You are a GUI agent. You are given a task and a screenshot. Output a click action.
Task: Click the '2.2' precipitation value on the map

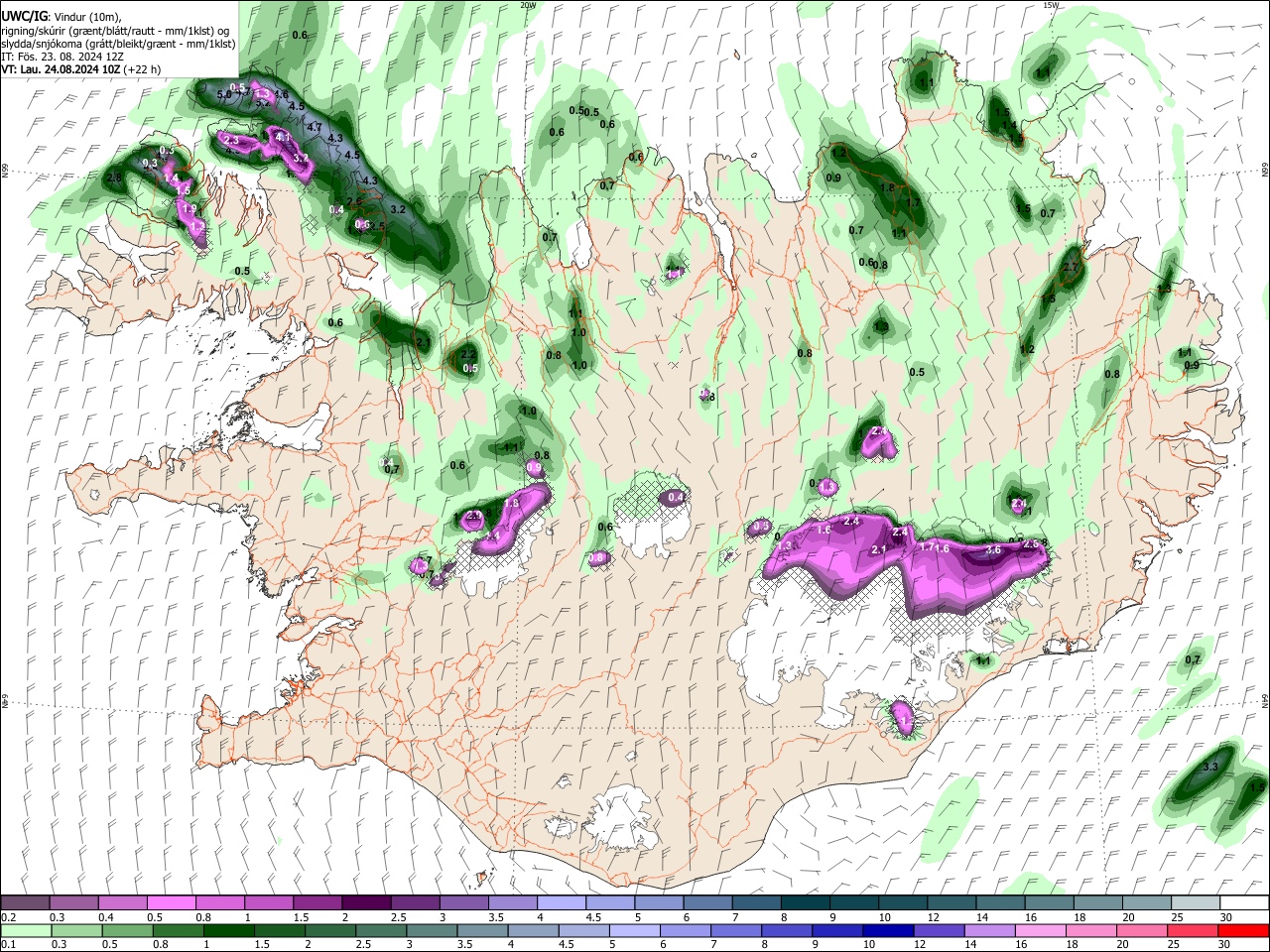[x=468, y=354]
